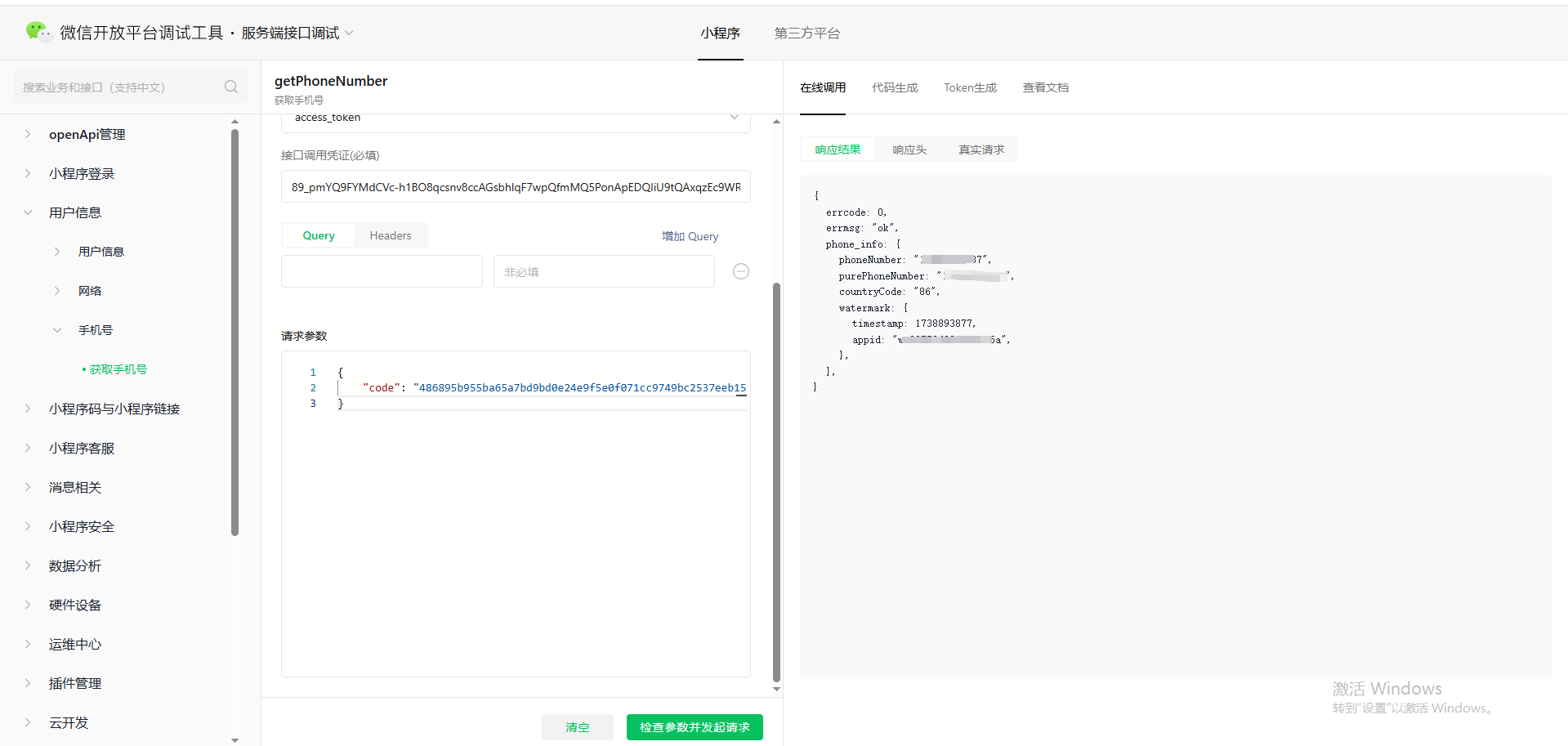Click the errmsg "ok" response line

[861, 228]
